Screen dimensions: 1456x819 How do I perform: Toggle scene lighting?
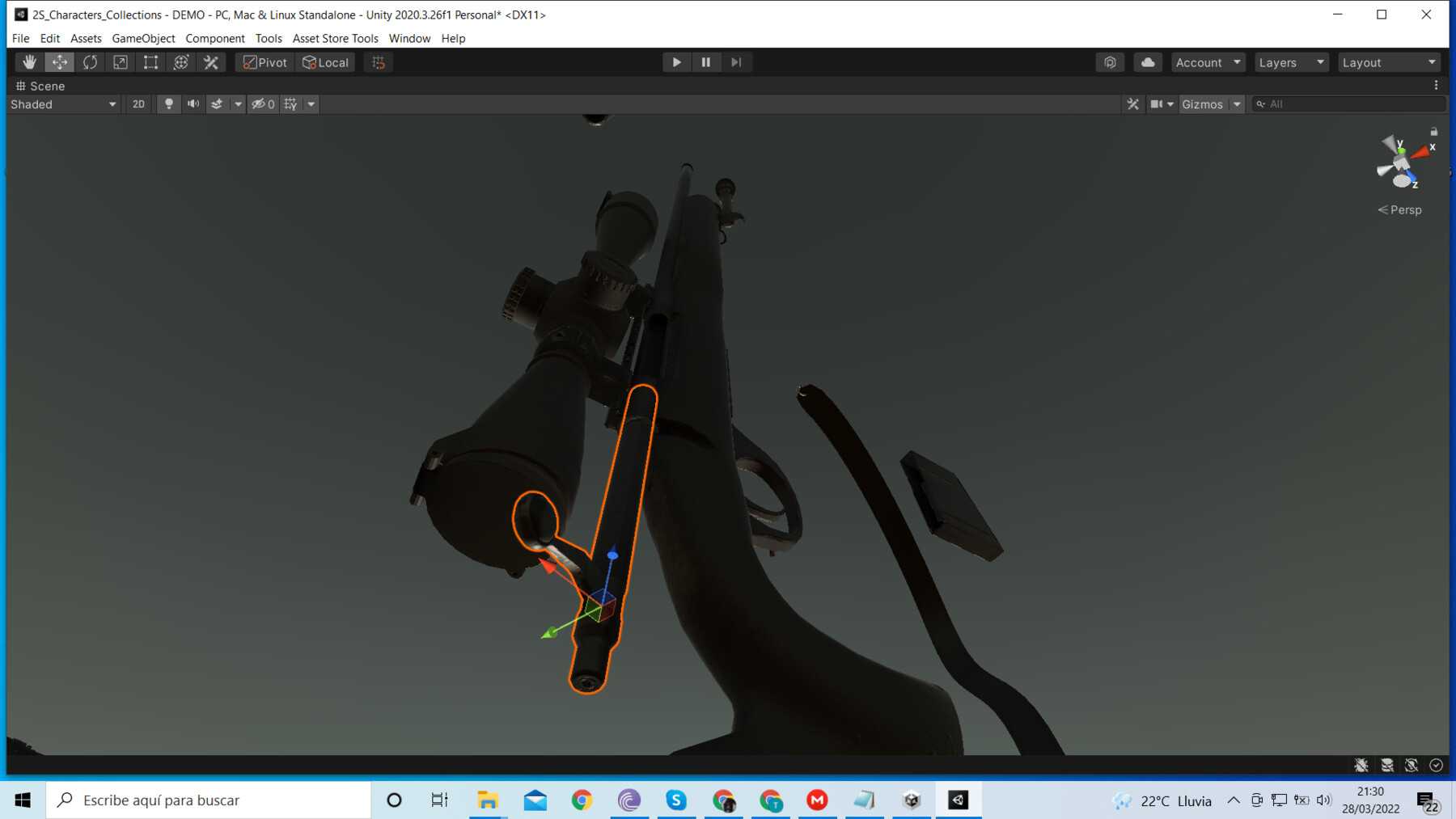click(x=168, y=104)
